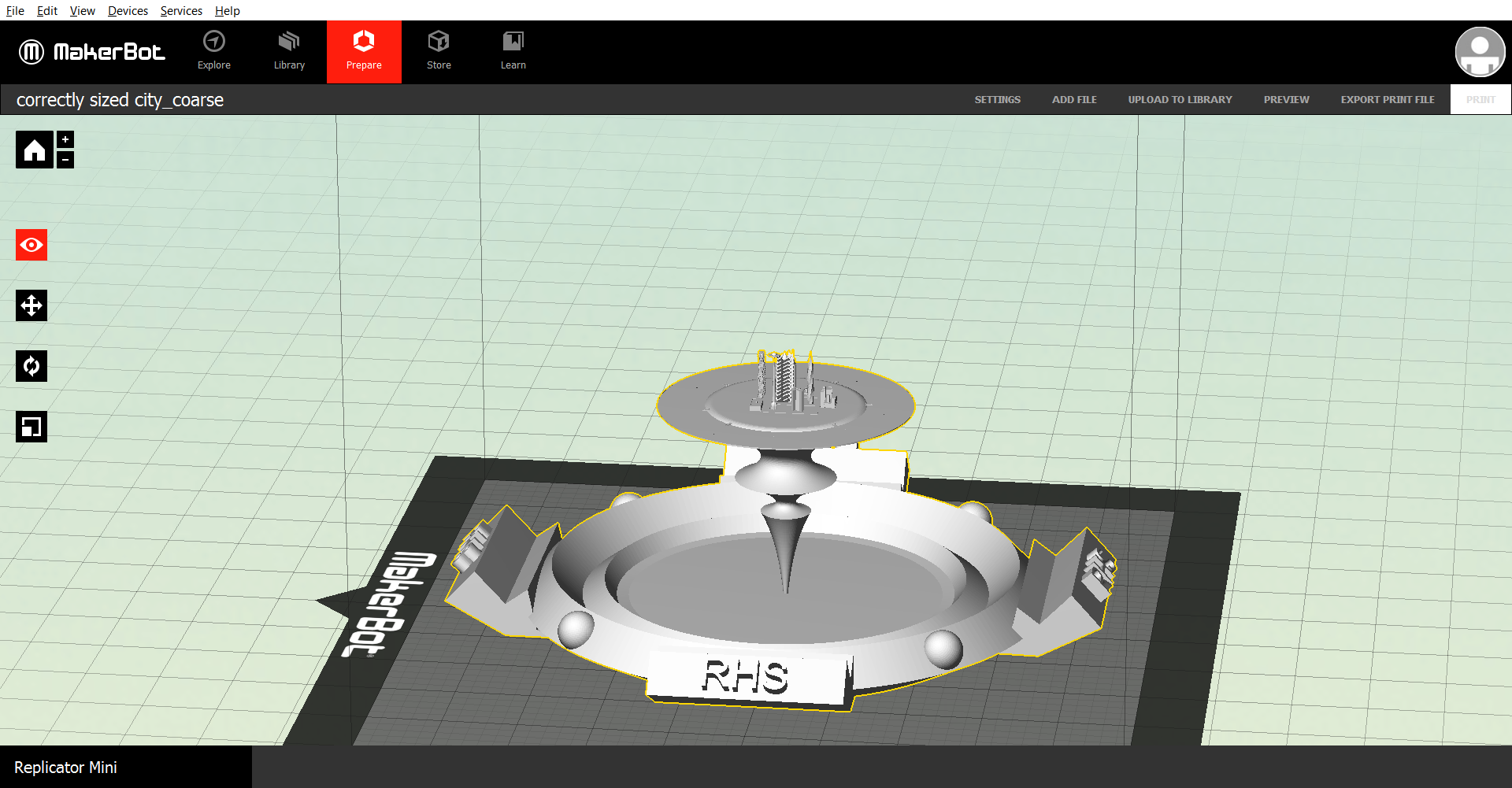Viewport: 1512px width, 788px height.
Task: Click the PRINT button
Action: 1480,100
